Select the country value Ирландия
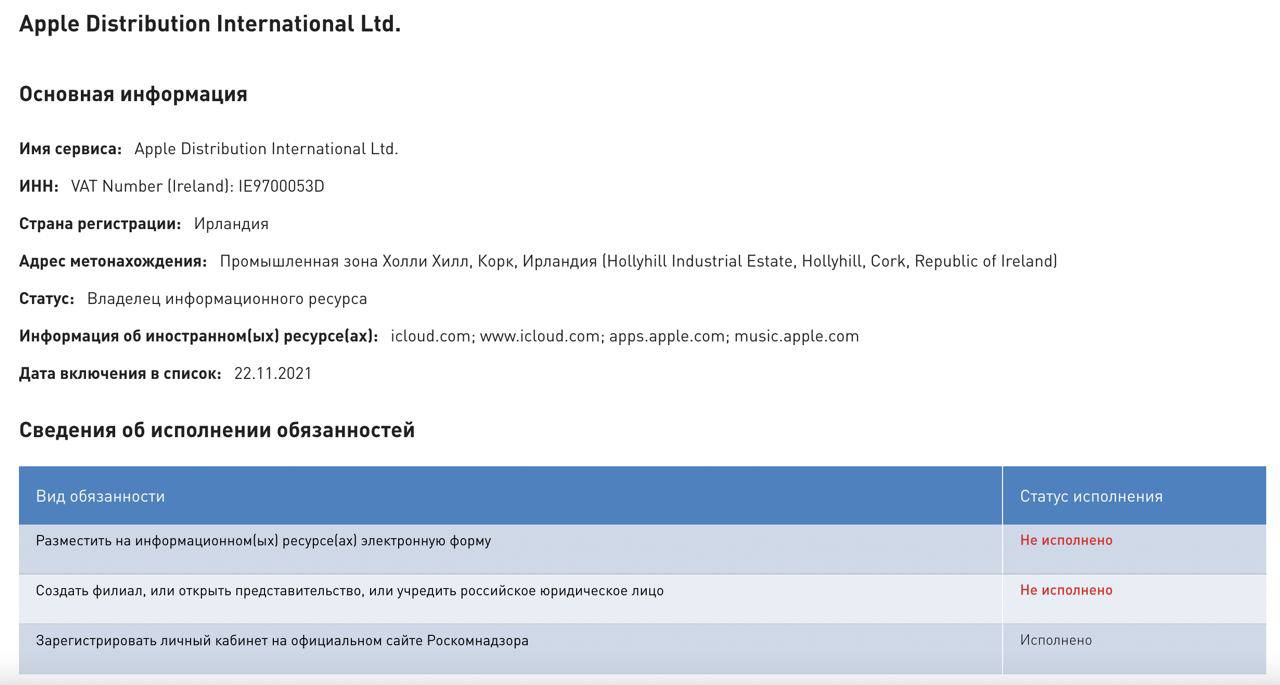 point(231,224)
